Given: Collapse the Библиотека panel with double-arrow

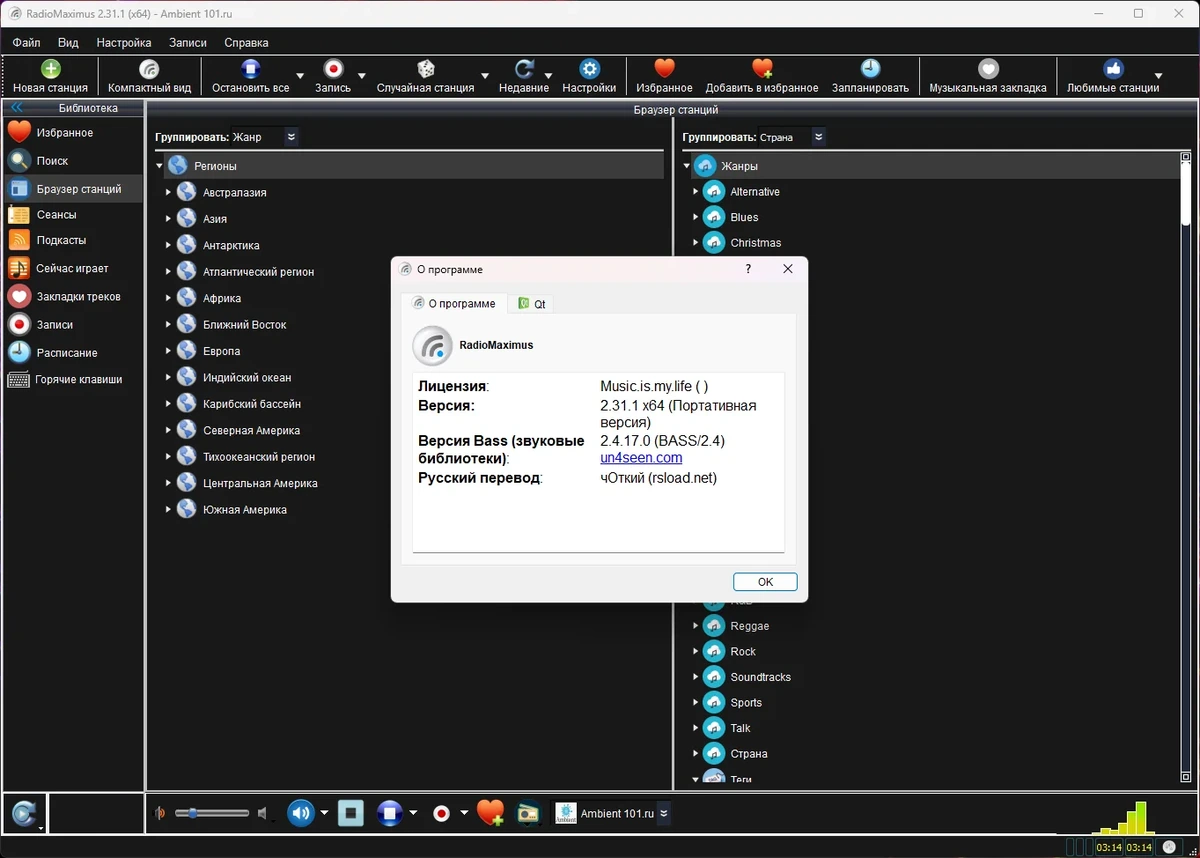Looking at the screenshot, I should 17,108.
